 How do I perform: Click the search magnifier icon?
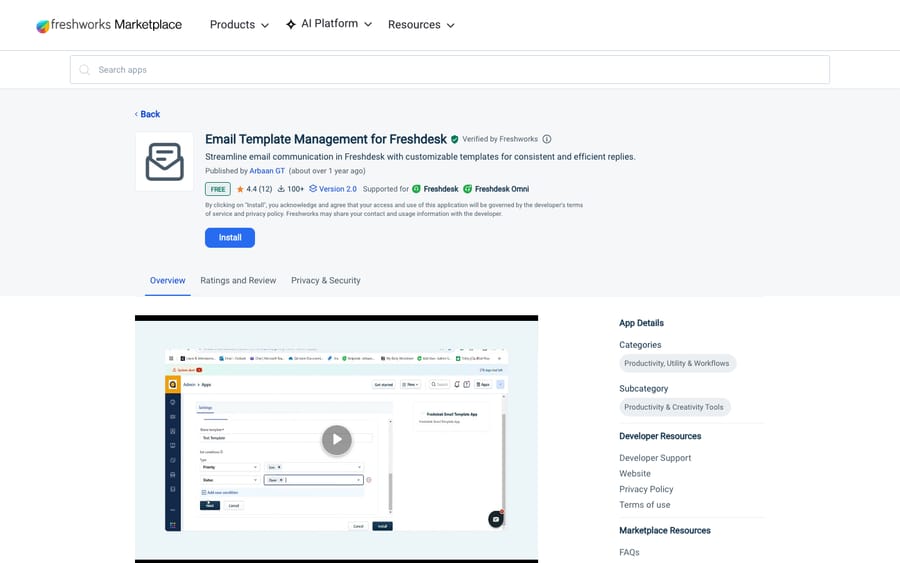[x=84, y=69]
